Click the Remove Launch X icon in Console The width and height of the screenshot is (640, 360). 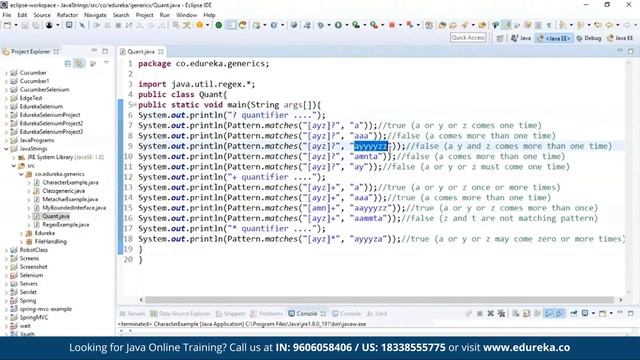(491, 313)
